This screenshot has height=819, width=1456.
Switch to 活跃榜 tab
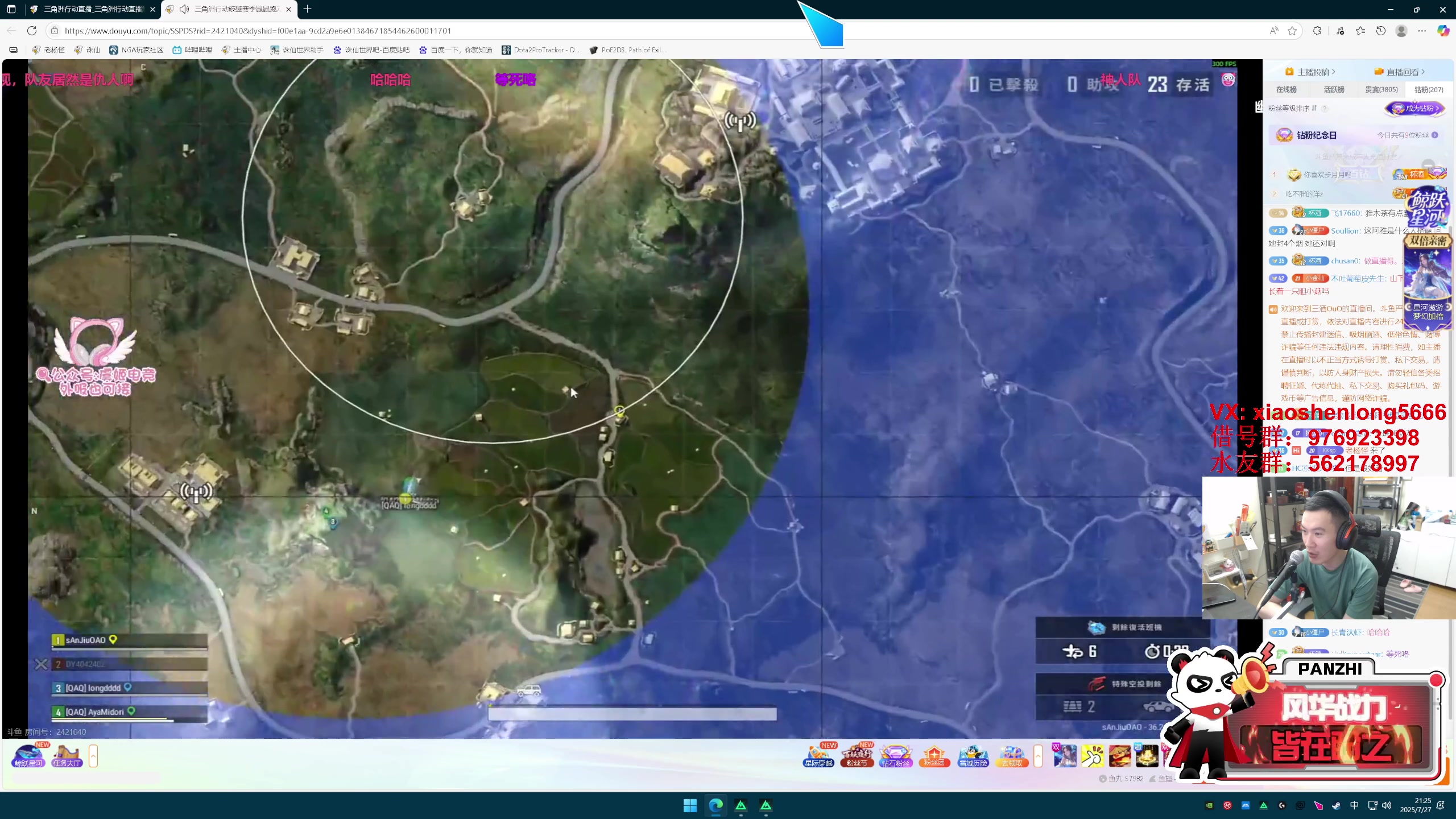pos(1334,90)
